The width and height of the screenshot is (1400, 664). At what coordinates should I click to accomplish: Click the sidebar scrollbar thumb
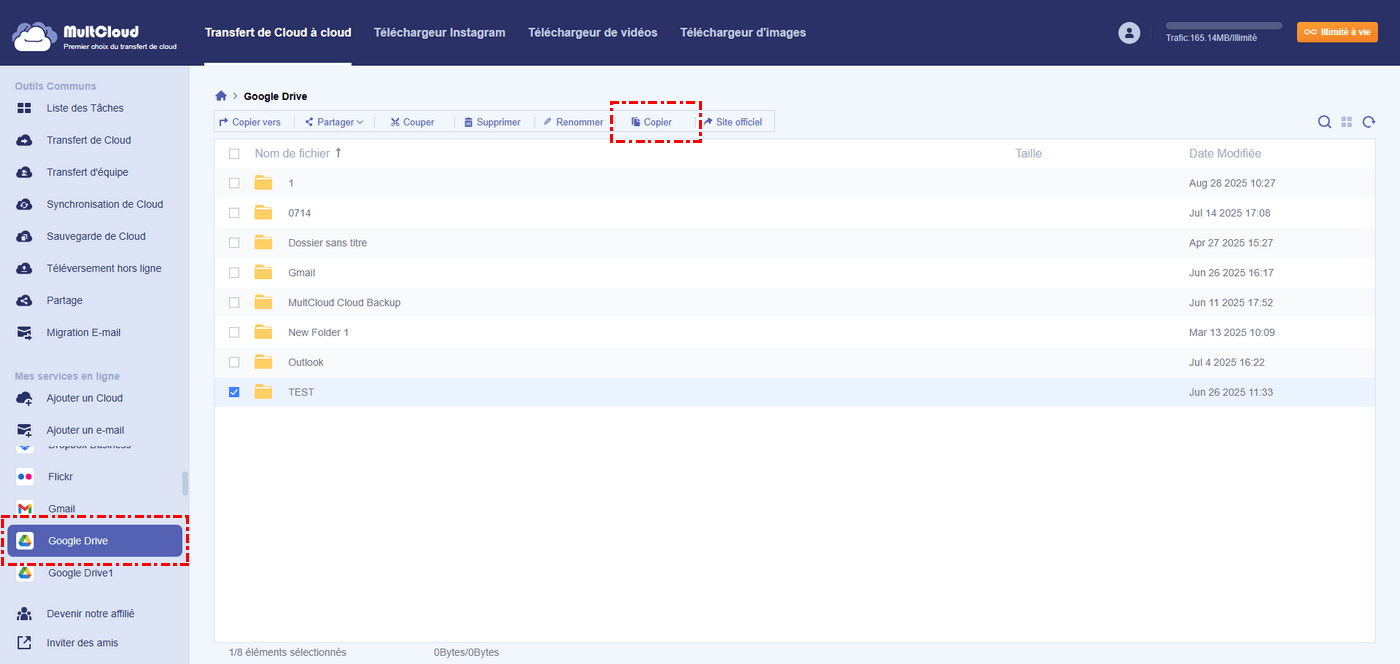click(x=185, y=483)
